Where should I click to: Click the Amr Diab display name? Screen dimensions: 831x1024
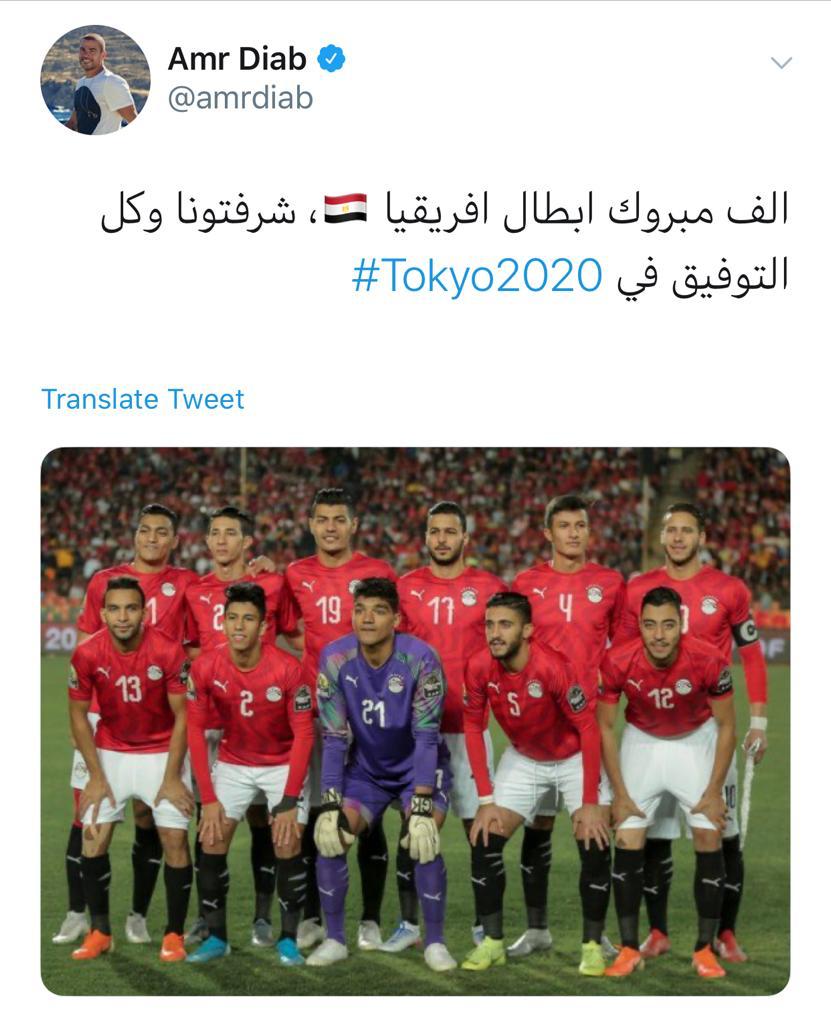point(237,59)
